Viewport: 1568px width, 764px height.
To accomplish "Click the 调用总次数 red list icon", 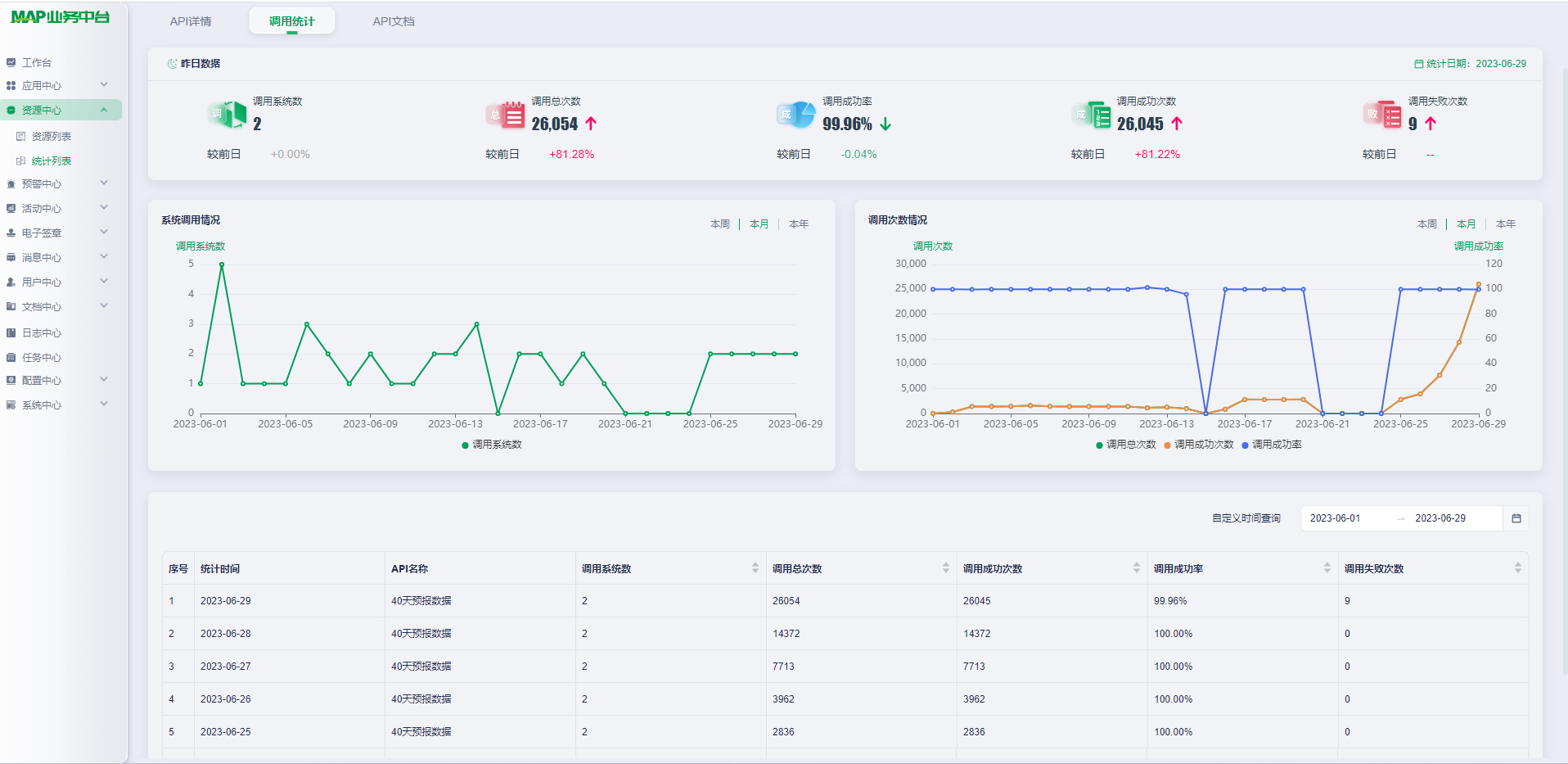I will (505, 114).
